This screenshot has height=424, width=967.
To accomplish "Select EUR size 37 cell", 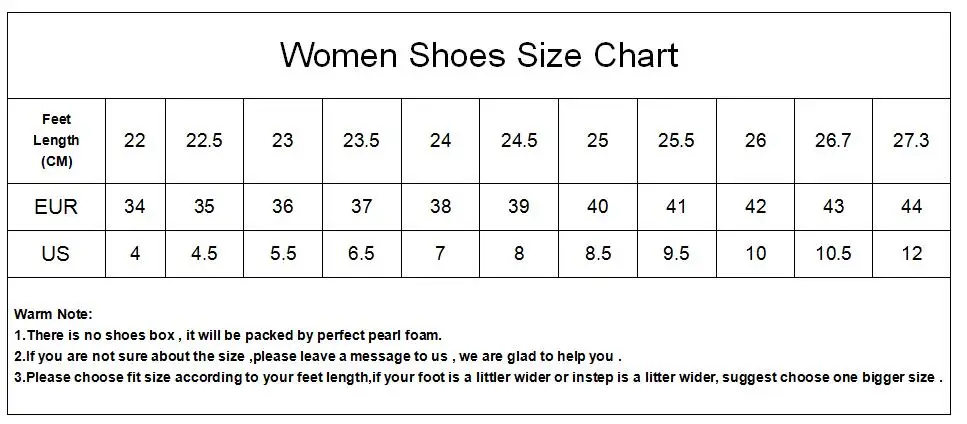I will [361, 206].
